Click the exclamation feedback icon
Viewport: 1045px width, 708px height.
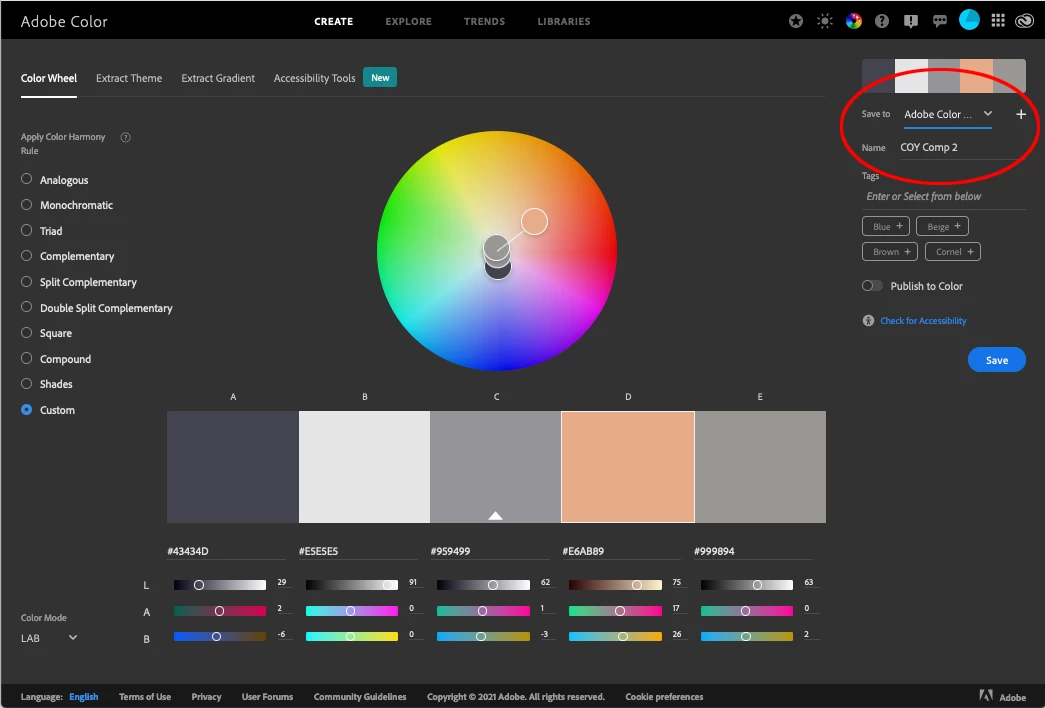(910, 21)
